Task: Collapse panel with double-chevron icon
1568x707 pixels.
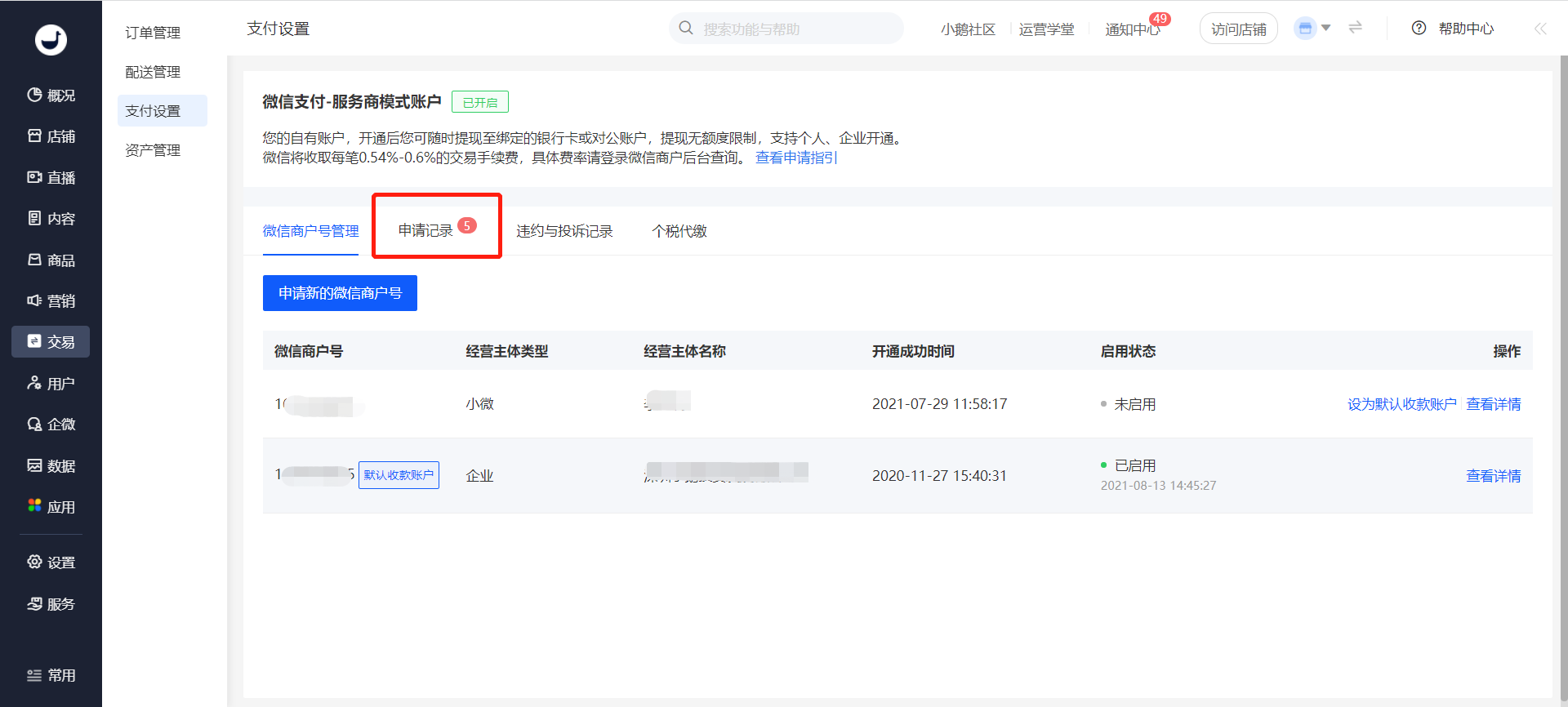Action: [x=1540, y=29]
